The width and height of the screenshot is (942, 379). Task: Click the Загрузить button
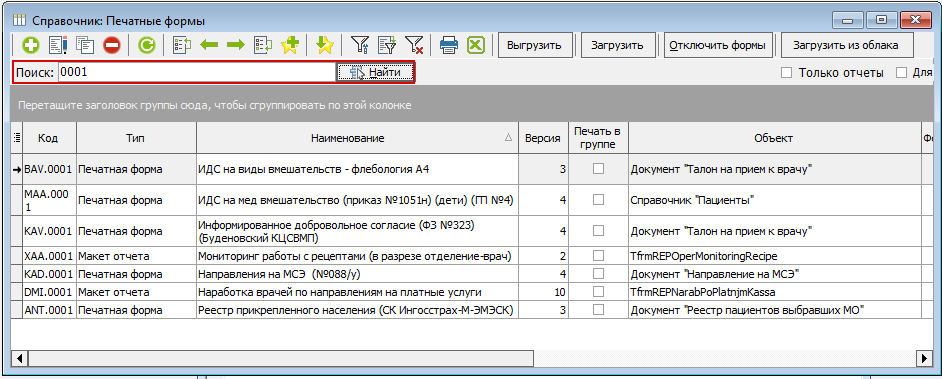click(617, 45)
